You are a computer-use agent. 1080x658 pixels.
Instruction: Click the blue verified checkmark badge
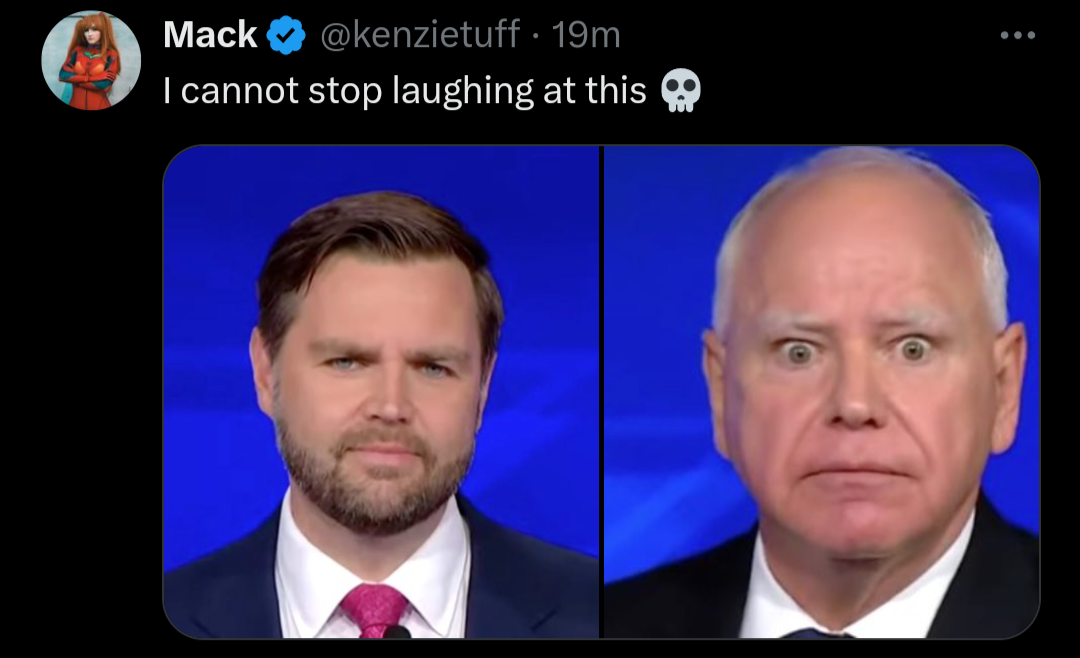(286, 35)
